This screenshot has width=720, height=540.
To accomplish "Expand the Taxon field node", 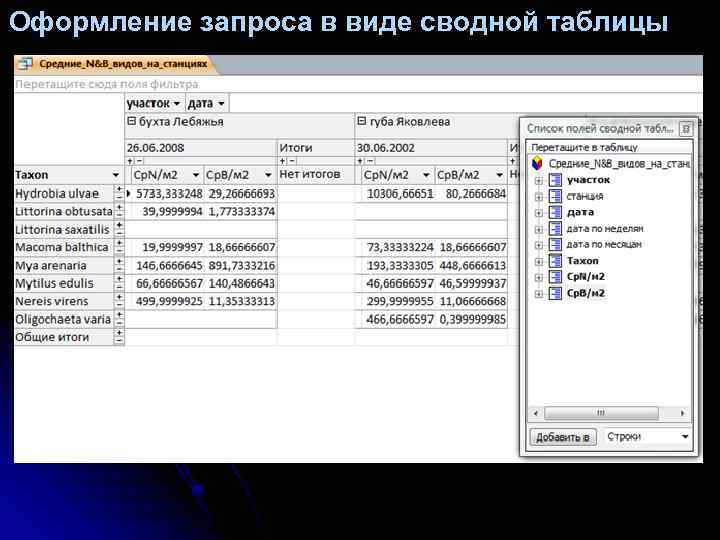I will (538, 262).
